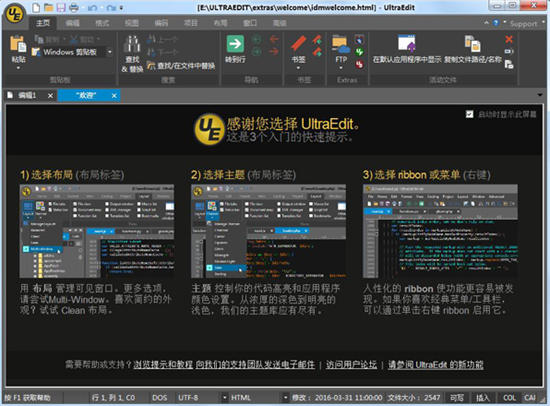The height and width of the screenshot is (406, 550).
Task: Click the Paste (粘贴) clipboard icon
Action: click(18, 44)
